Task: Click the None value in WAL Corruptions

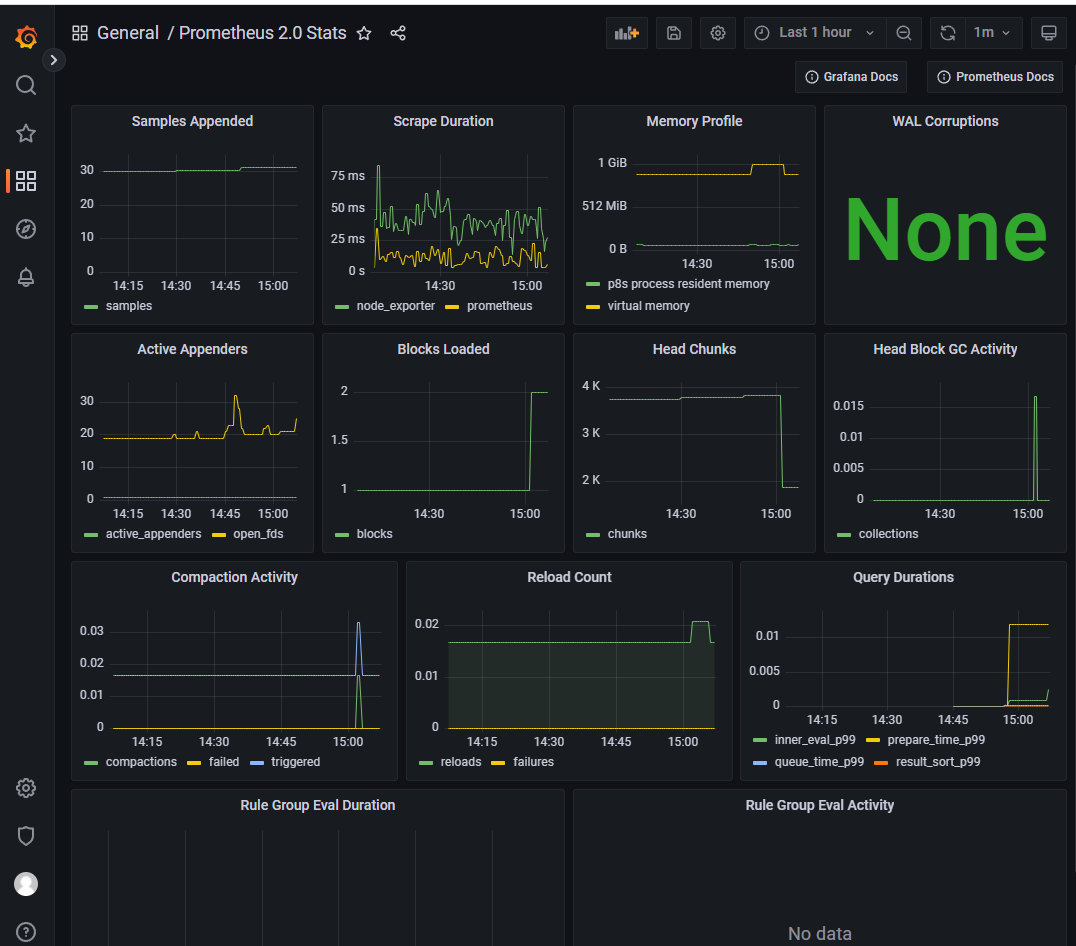Action: pyautogui.click(x=945, y=230)
